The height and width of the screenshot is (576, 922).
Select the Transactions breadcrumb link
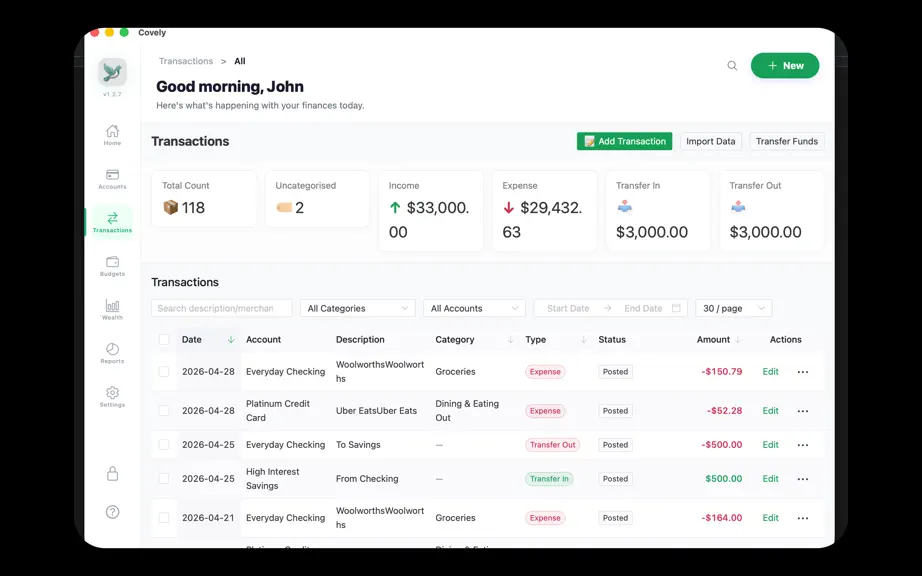[x=186, y=61]
